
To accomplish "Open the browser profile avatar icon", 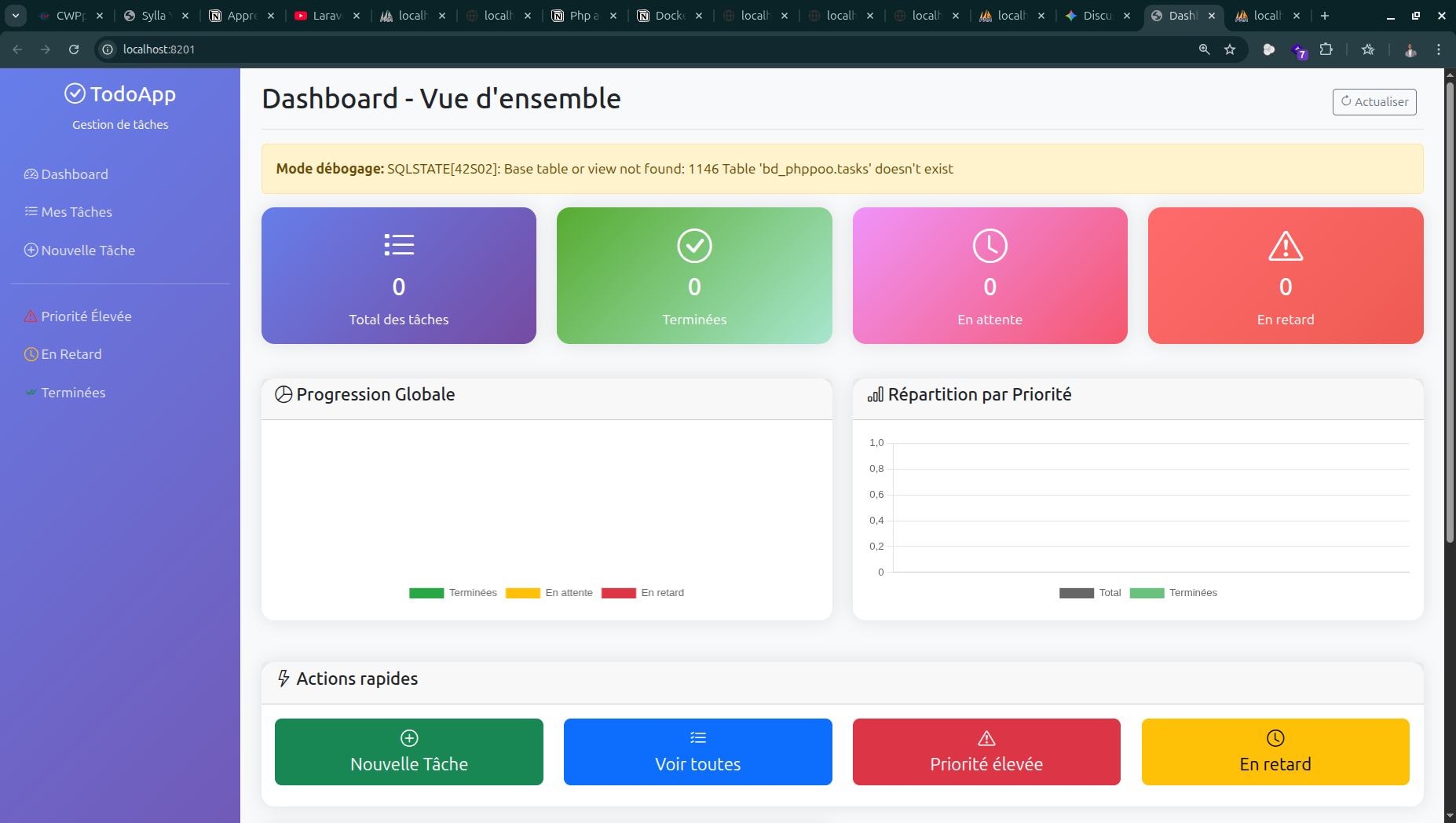I will (1410, 49).
